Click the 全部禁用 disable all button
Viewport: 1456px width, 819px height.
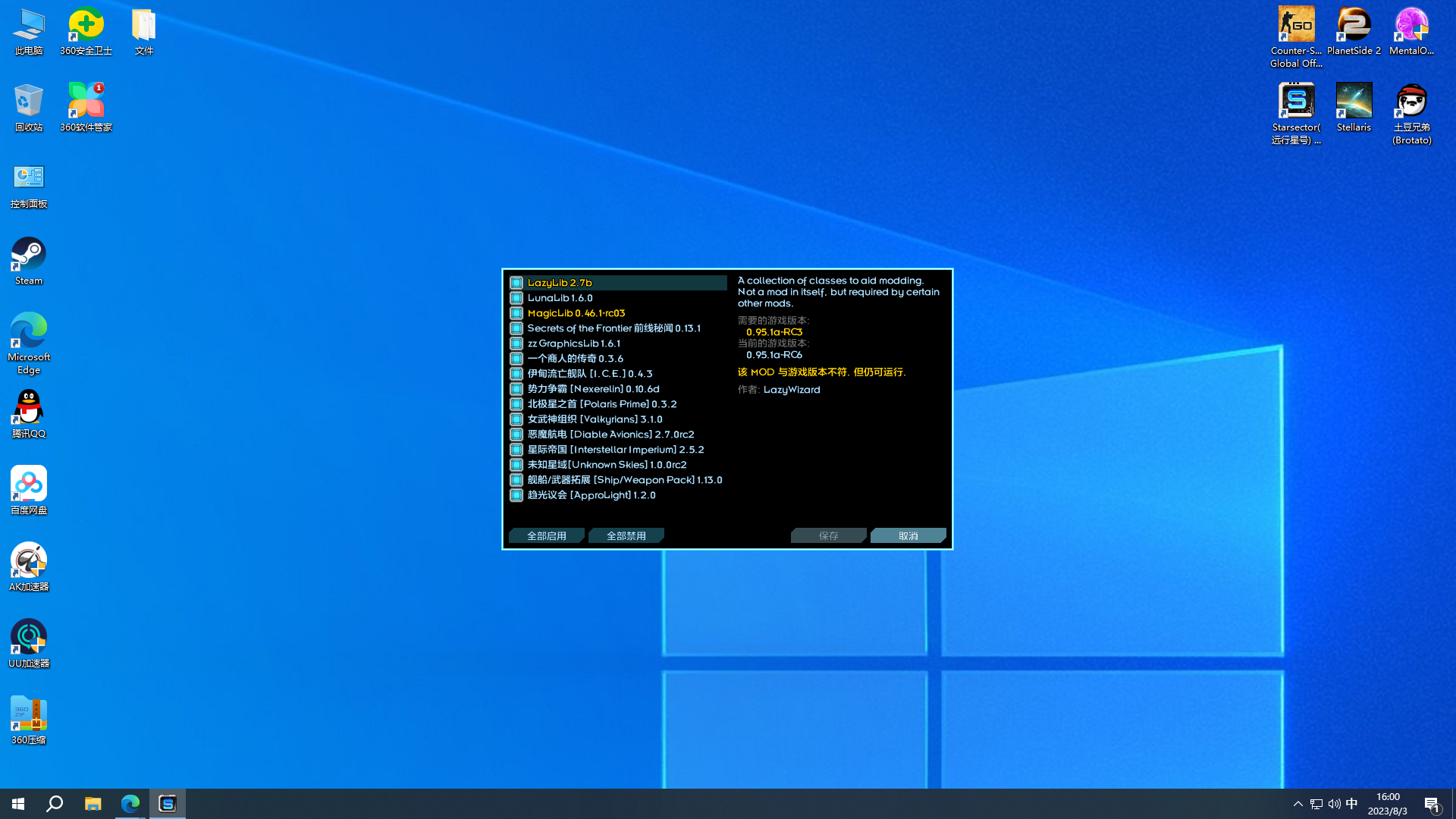click(626, 536)
